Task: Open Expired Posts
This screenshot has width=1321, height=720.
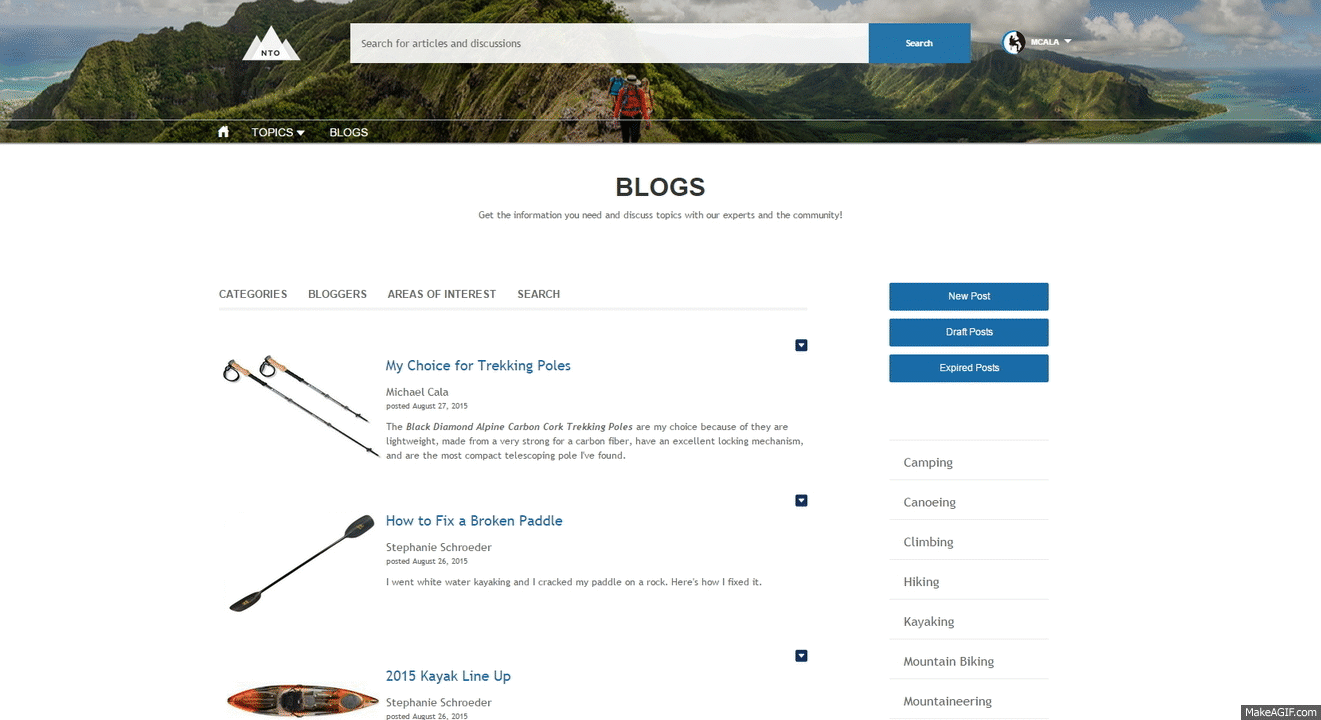Action: point(969,368)
